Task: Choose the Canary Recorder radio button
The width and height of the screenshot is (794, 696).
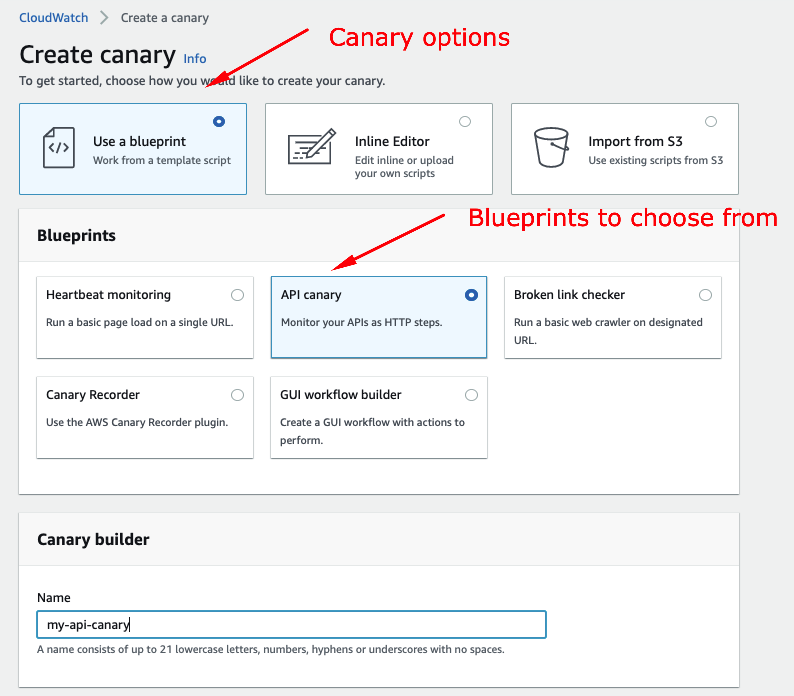Action: click(x=237, y=395)
